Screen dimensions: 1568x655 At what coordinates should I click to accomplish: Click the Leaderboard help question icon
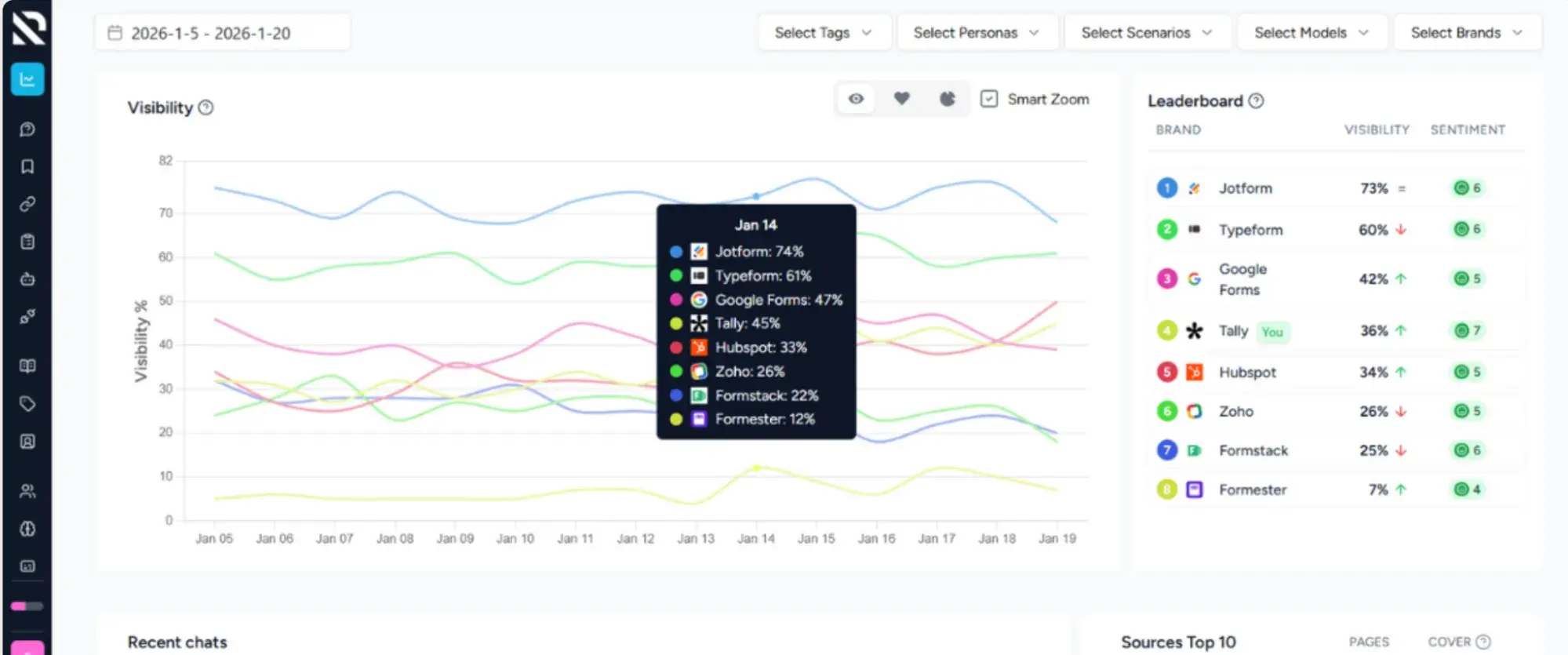1256,100
